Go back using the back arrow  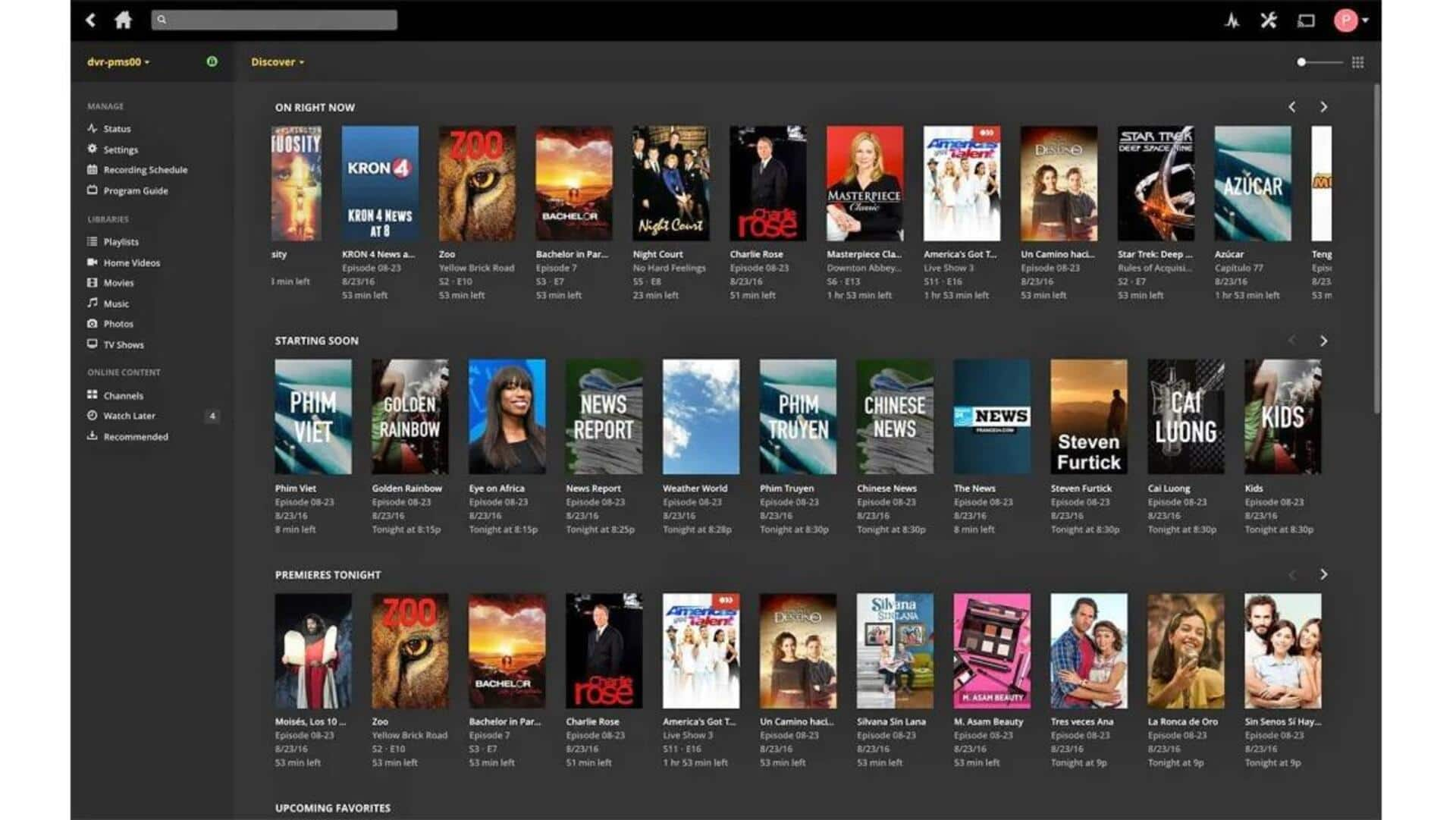91,20
